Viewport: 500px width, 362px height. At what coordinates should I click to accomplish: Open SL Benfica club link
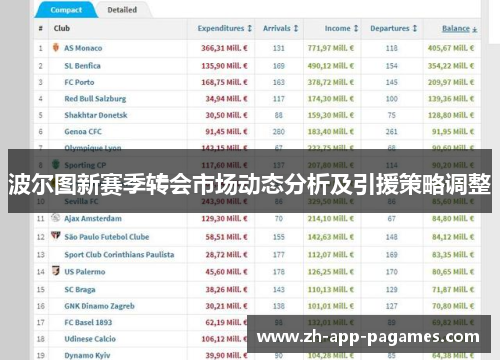coord(82,66)
